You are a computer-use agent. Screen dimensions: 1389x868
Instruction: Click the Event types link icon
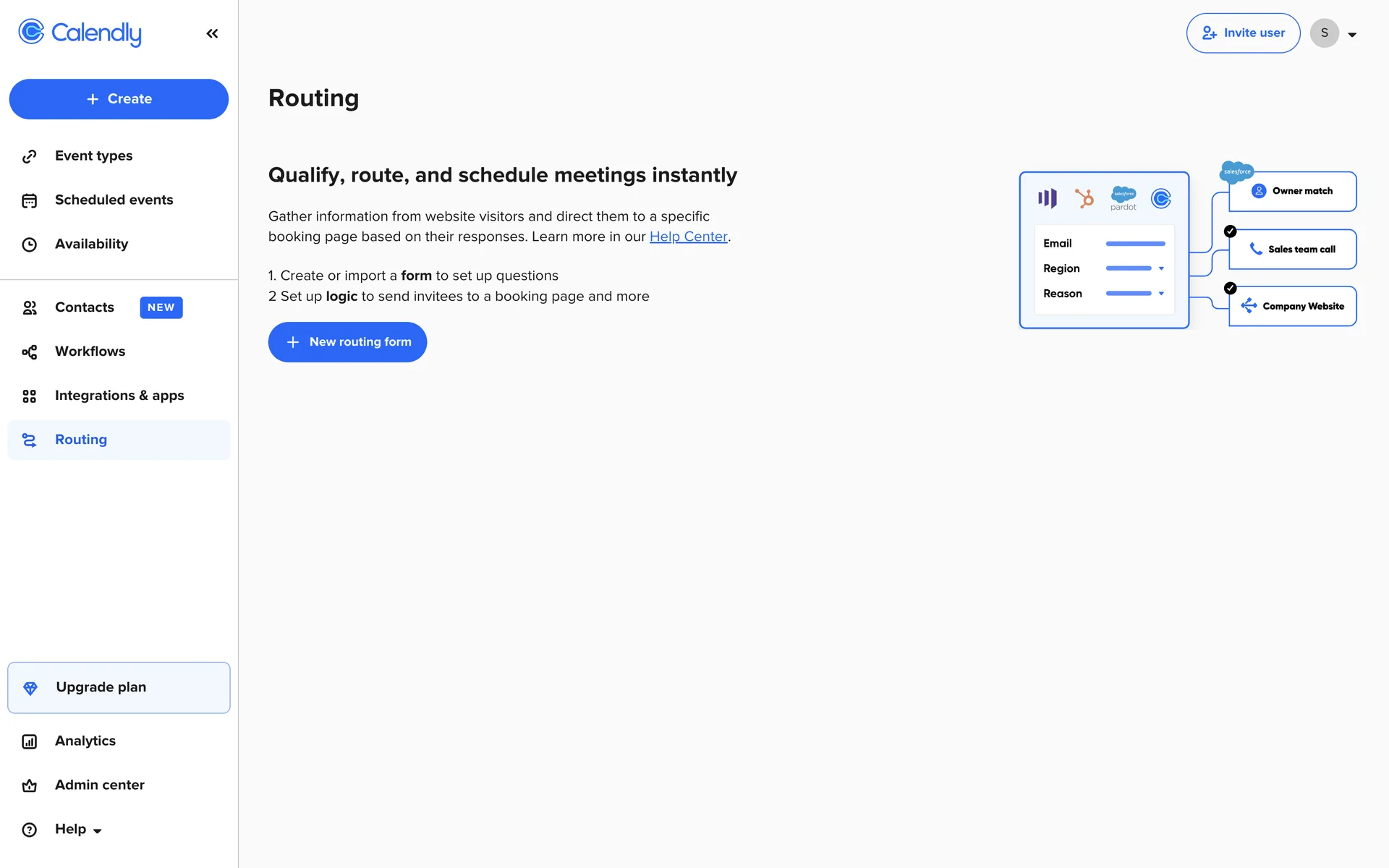tap(29, 156)
